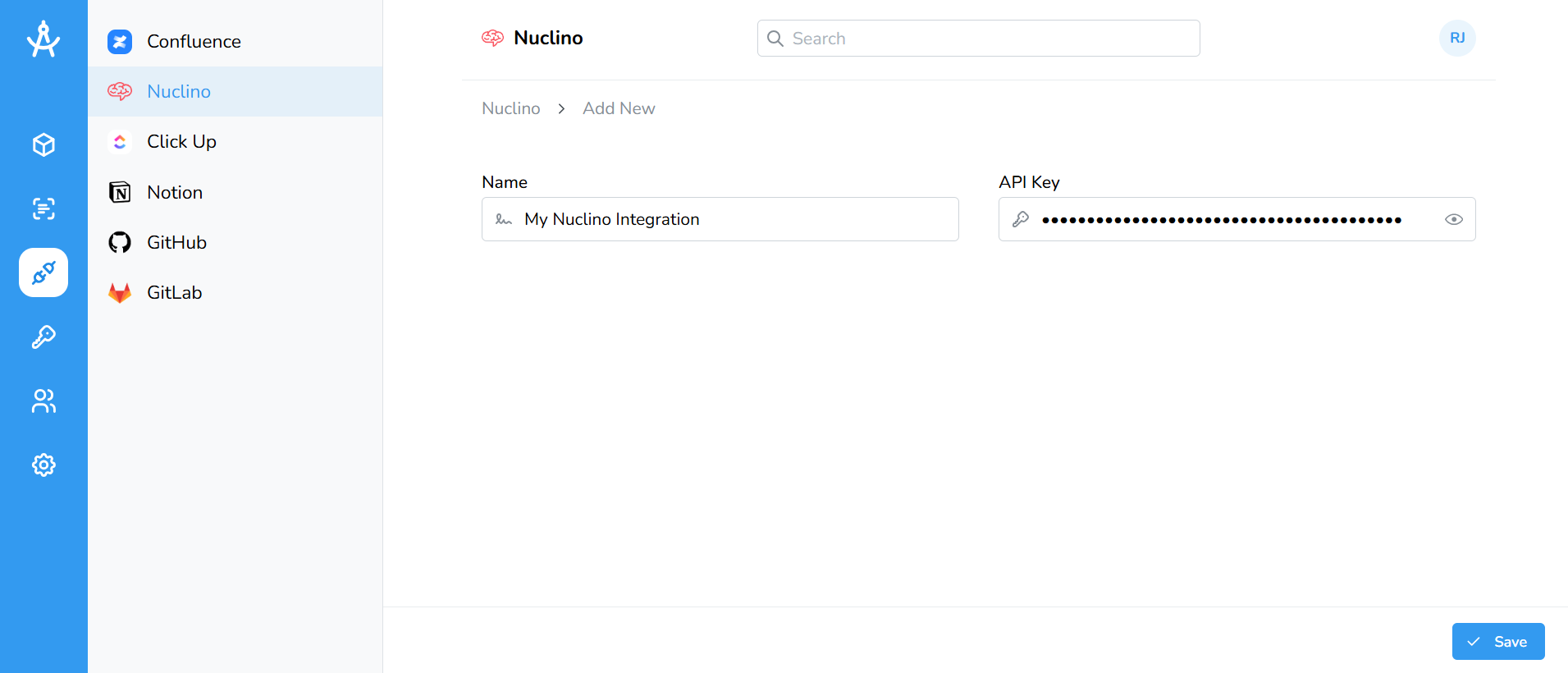Select the integrations plug icon
Image resolution: width=1568 pixels, height=673 pixels.
[x=43, y=272]
